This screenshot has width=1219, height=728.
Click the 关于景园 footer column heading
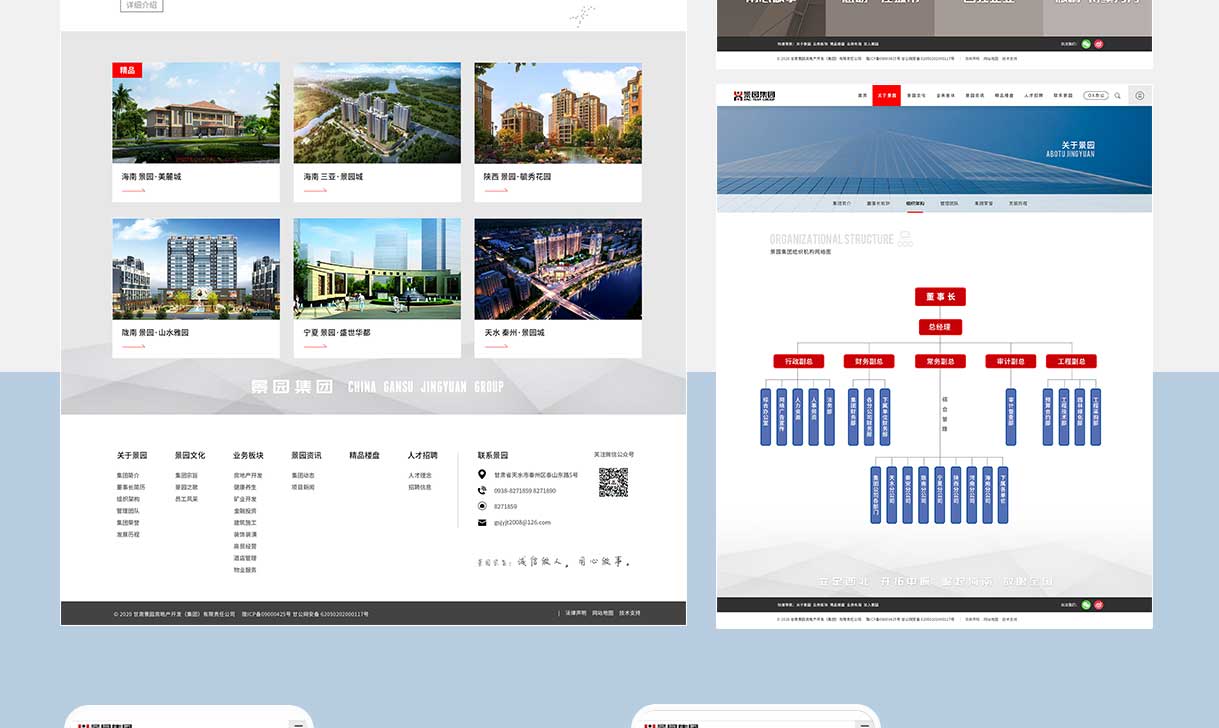coord(132,455)
